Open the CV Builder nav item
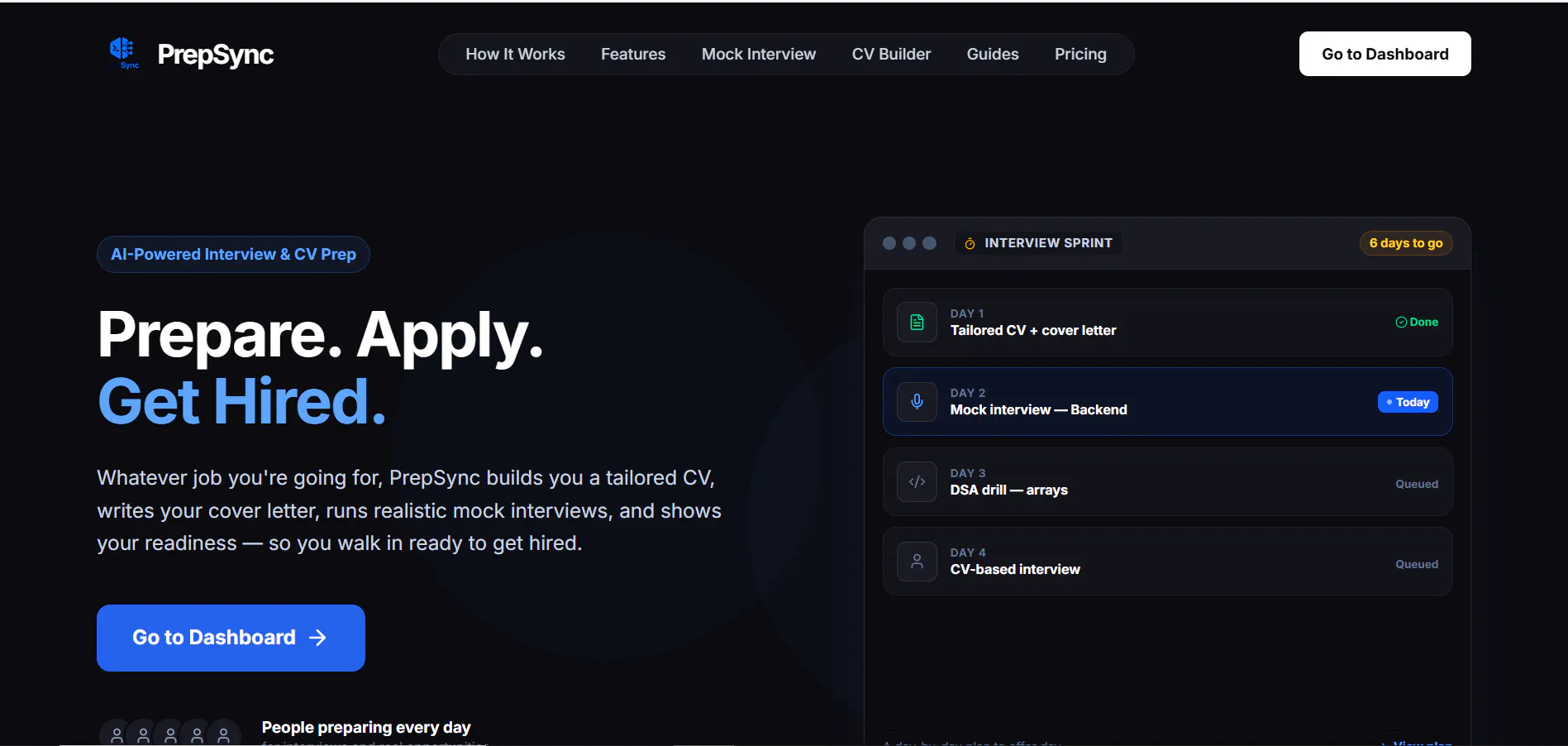 (891, 54)
